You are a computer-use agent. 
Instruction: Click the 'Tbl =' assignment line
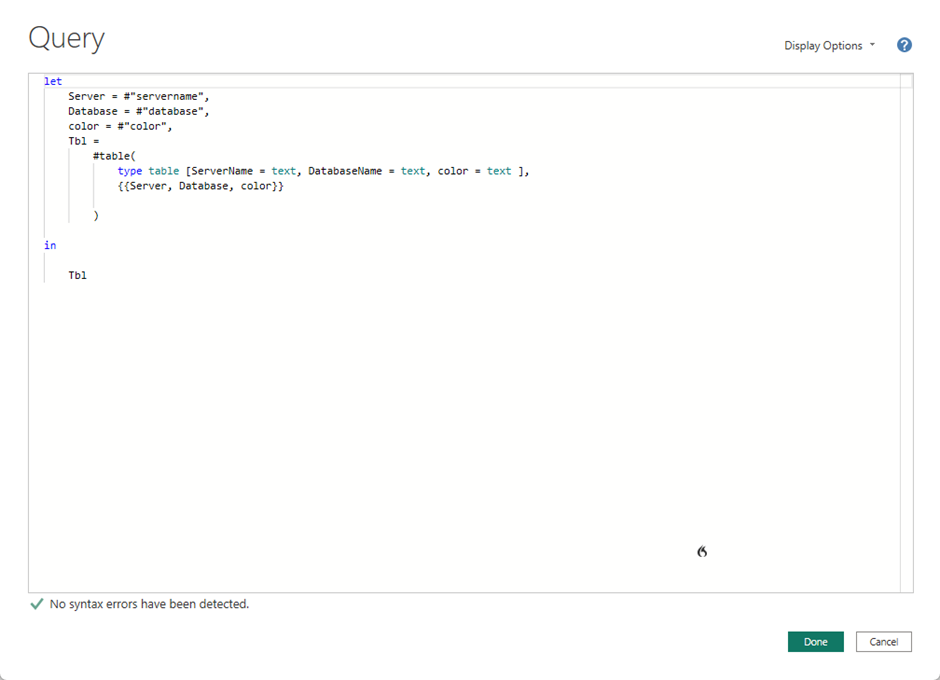pyautogui.click(x=84, y=141)
